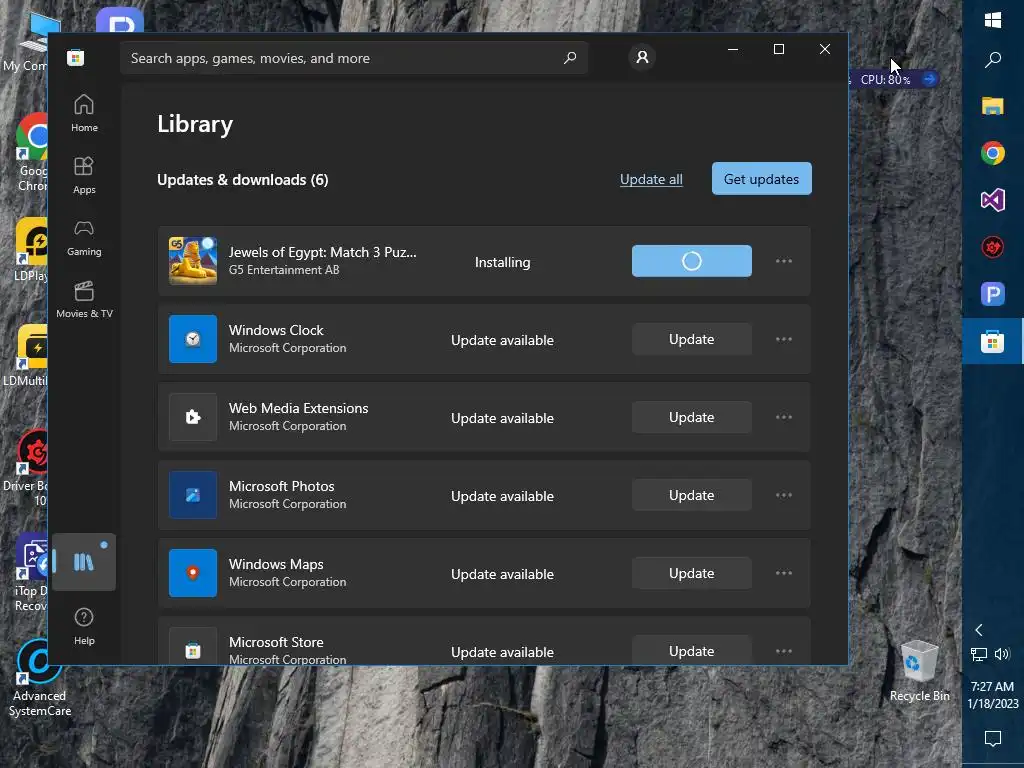Click the network icon in system tray

tap(978, 654)
